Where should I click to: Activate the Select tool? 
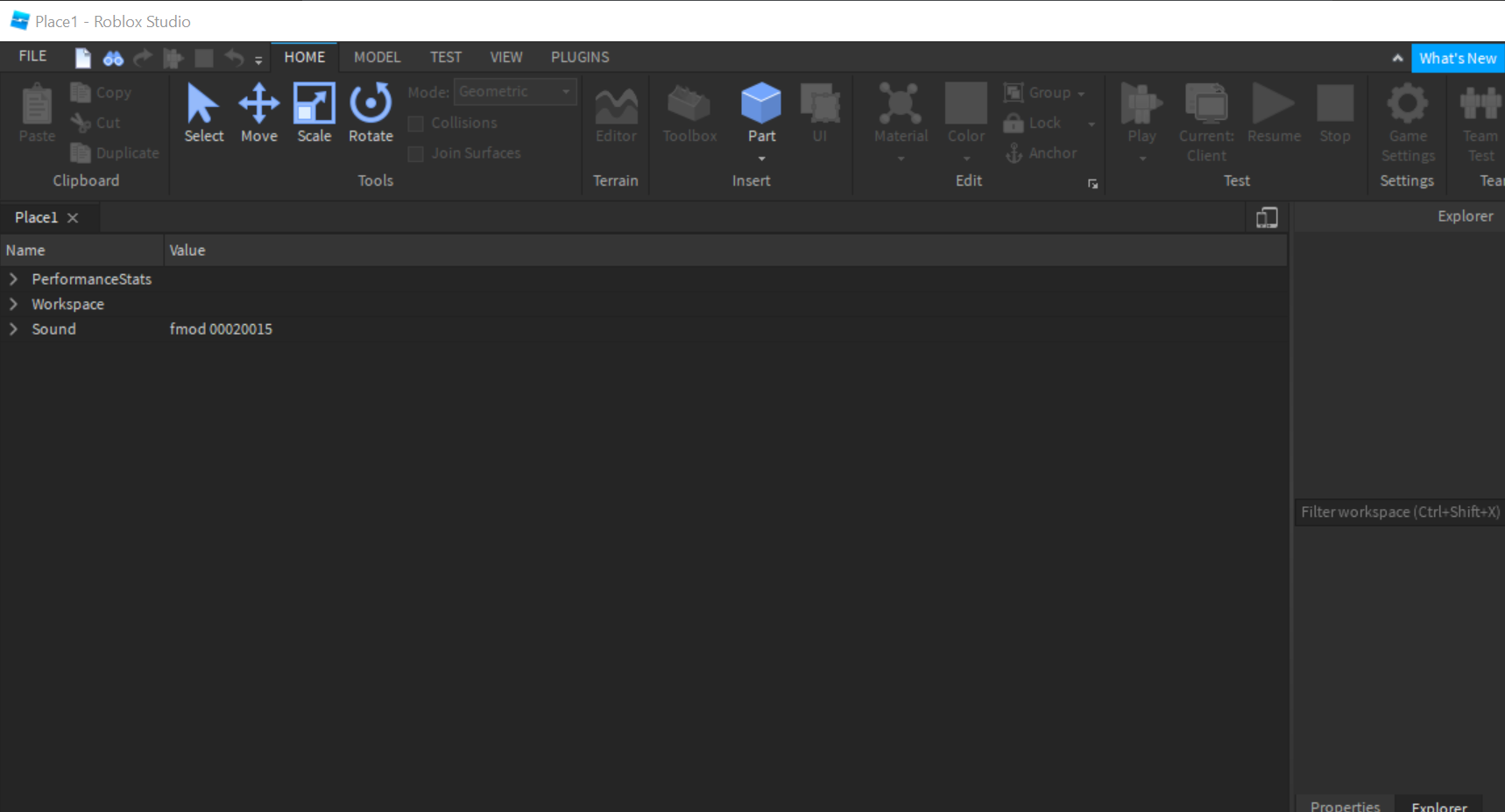(x=204, y=113)
